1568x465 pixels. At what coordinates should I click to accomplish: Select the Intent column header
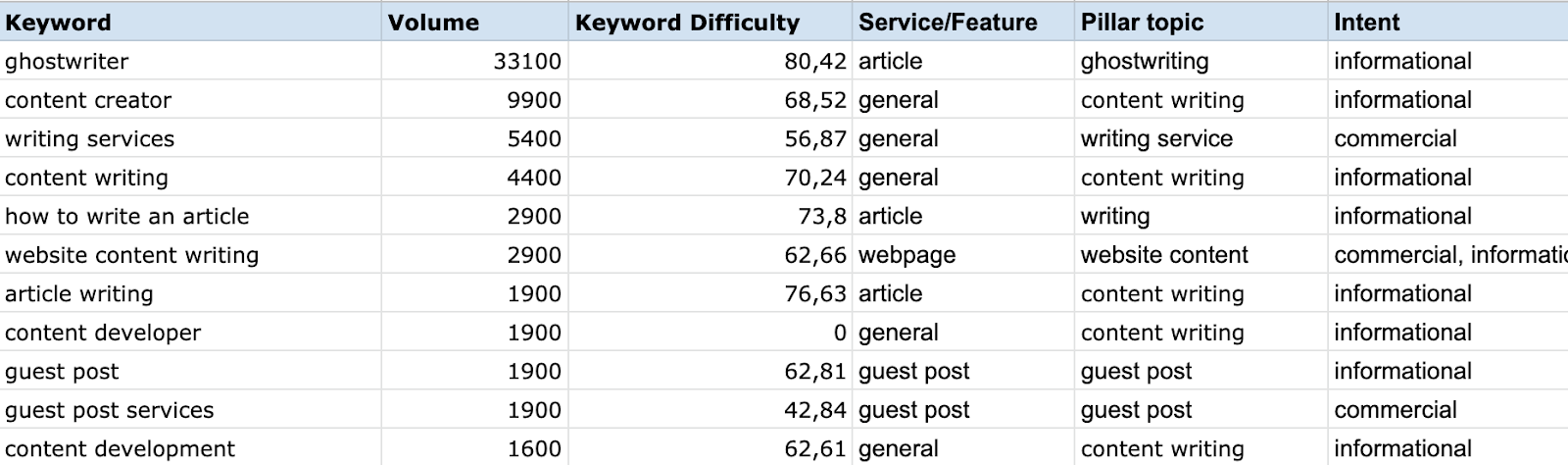pos(1448,22)
